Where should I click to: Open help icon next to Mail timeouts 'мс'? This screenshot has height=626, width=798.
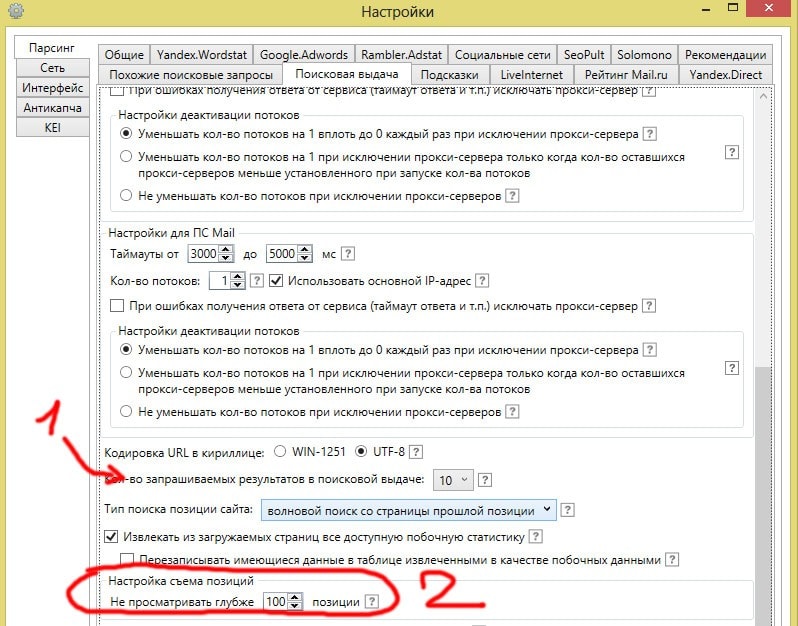pyautogui.click(x=348, y=253)
